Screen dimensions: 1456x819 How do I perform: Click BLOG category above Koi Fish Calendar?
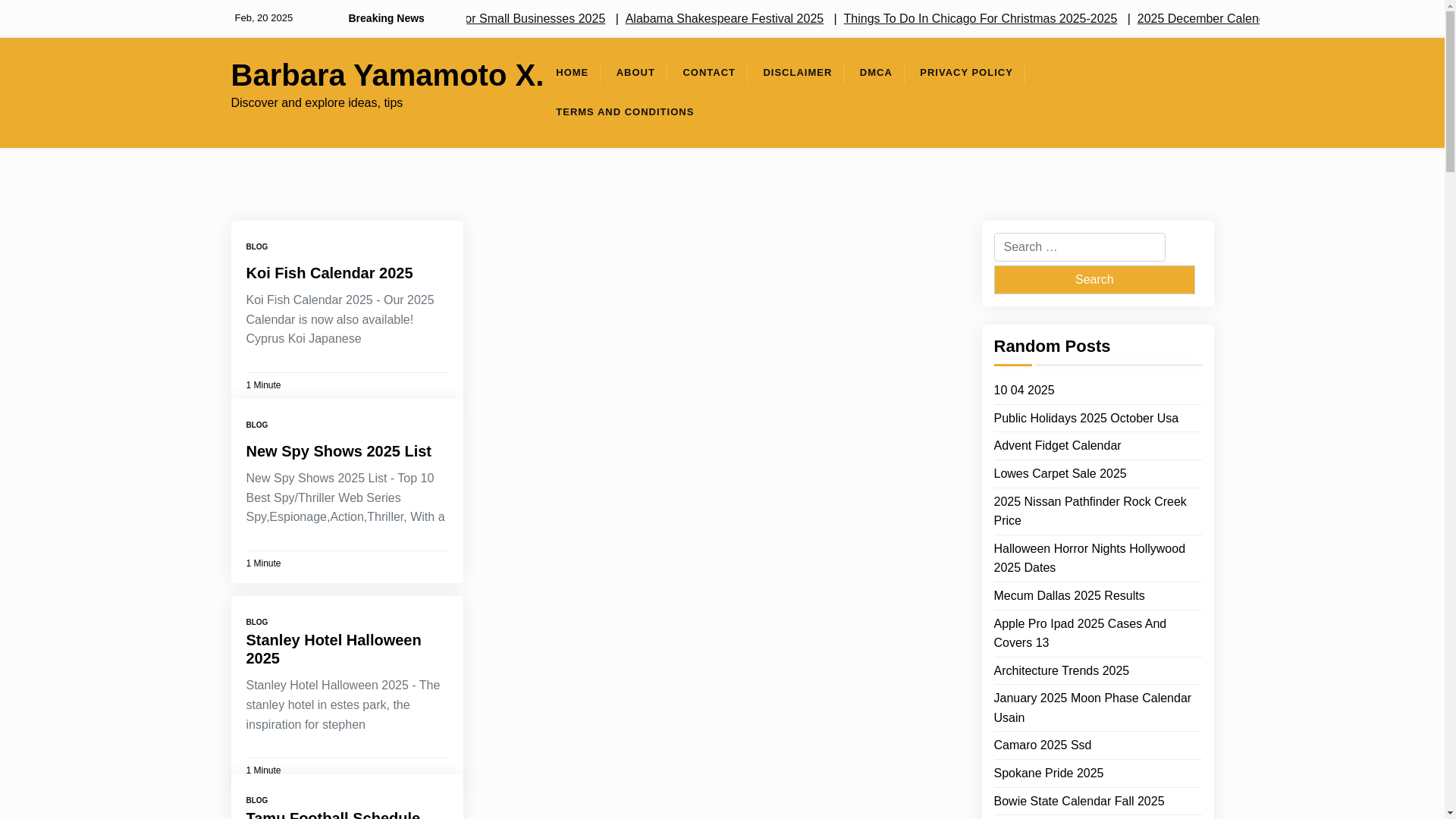(257, 247)
